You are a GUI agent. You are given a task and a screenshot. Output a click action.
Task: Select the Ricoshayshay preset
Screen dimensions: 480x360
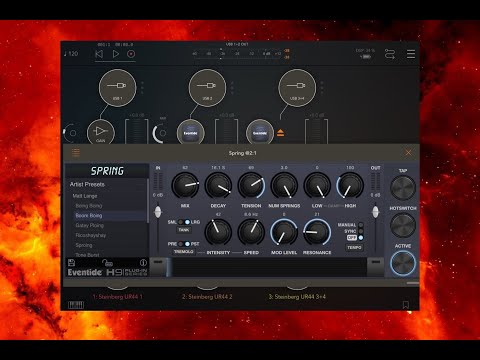pos(91,235)
